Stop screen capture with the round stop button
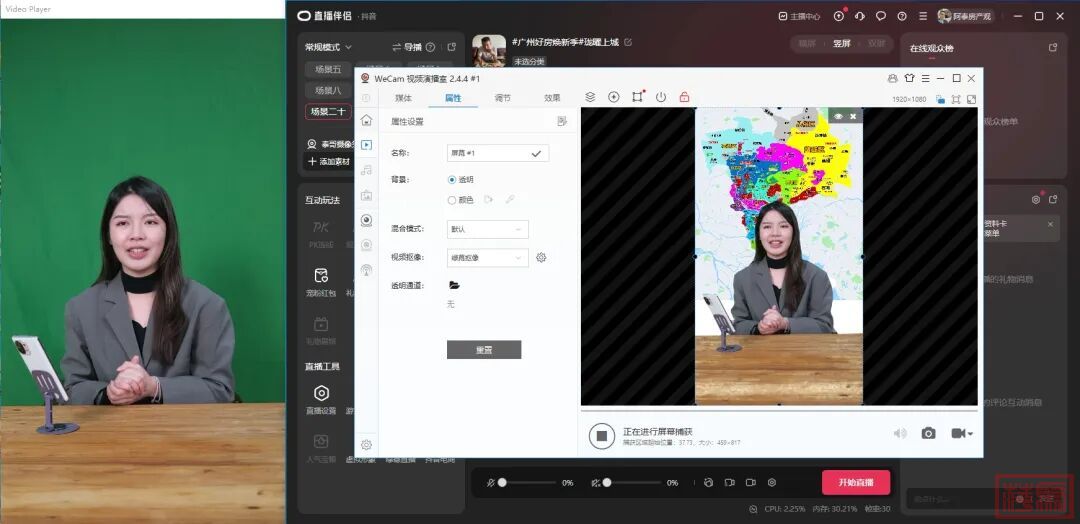 coord(601,435)
